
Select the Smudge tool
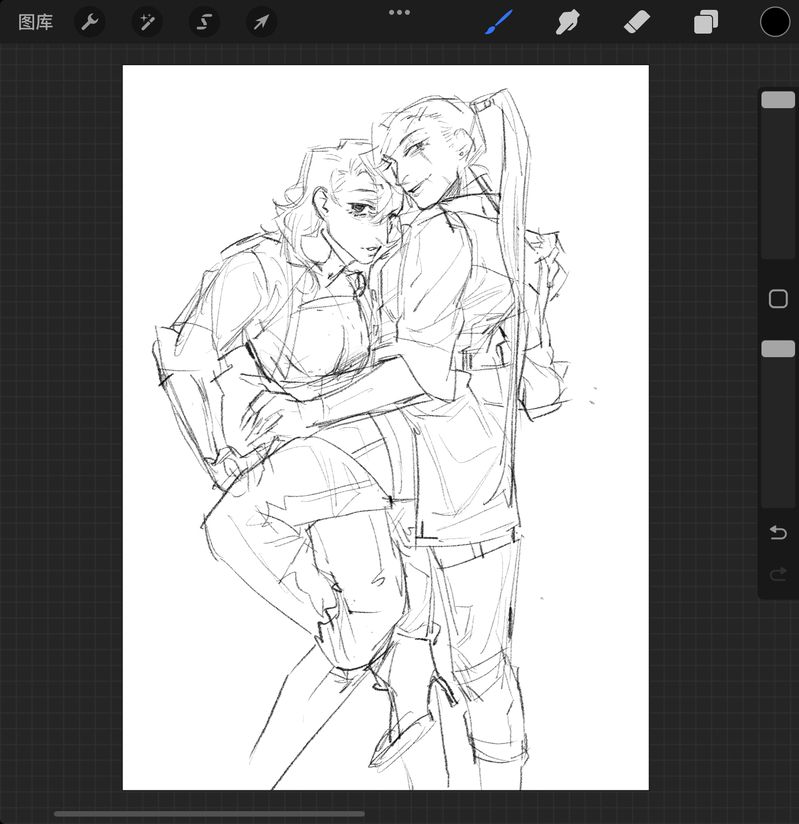pyautogui.click(x=568, y=22)
